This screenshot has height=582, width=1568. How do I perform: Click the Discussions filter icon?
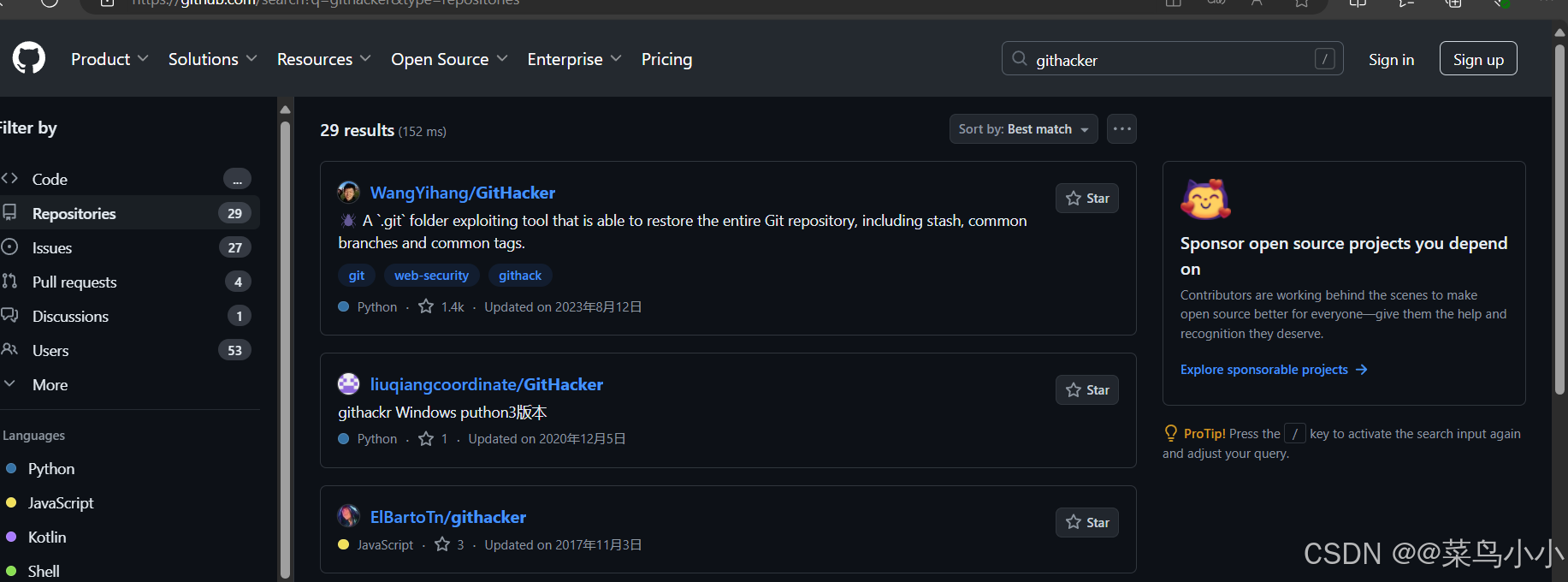(x=9, y=316)
